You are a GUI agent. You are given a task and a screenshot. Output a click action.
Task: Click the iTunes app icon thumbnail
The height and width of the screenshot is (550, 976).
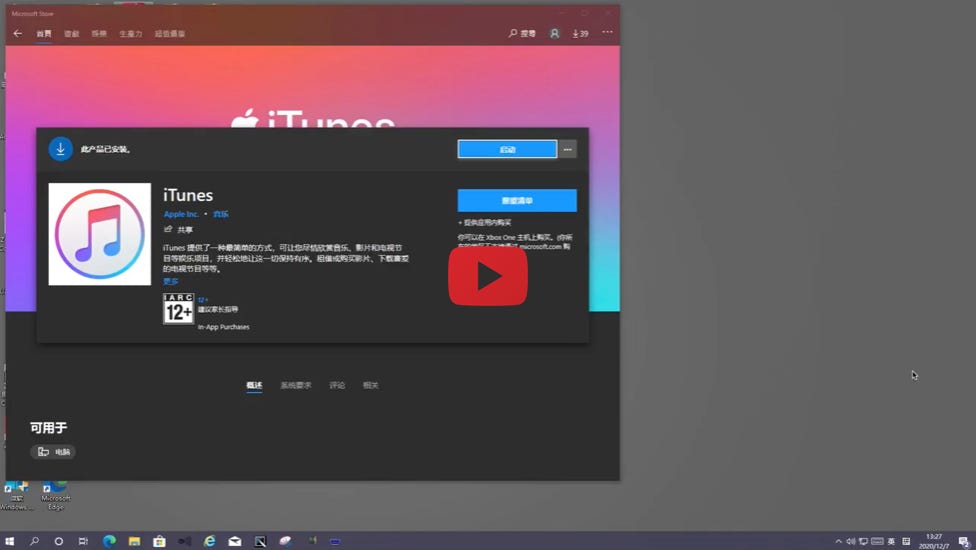(100, 234)
